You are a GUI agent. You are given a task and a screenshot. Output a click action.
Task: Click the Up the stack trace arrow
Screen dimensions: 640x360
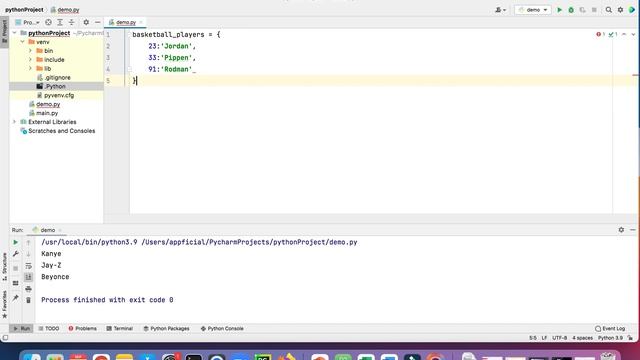(x=28, y=242)
